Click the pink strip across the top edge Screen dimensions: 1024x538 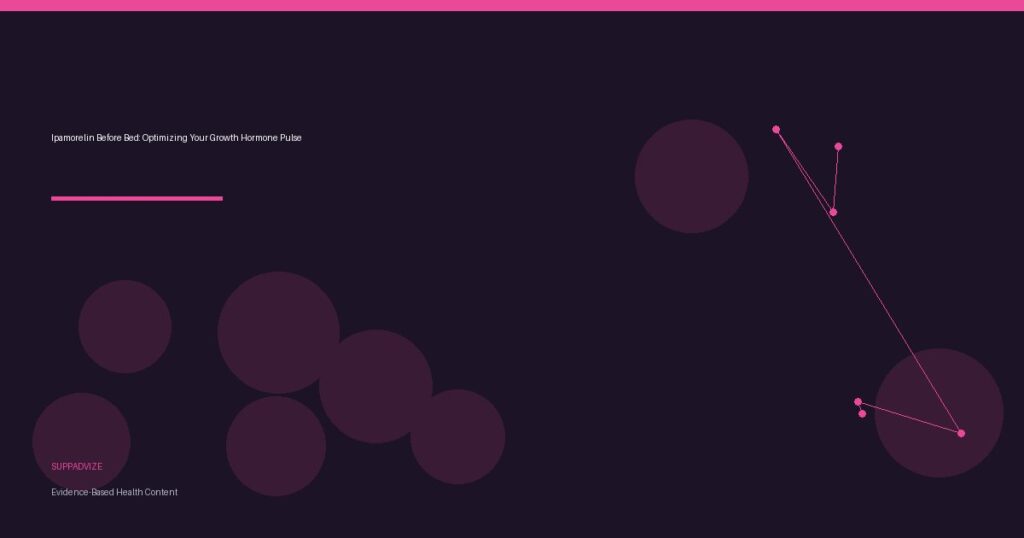pyautogui.click(x=512, y=5)
